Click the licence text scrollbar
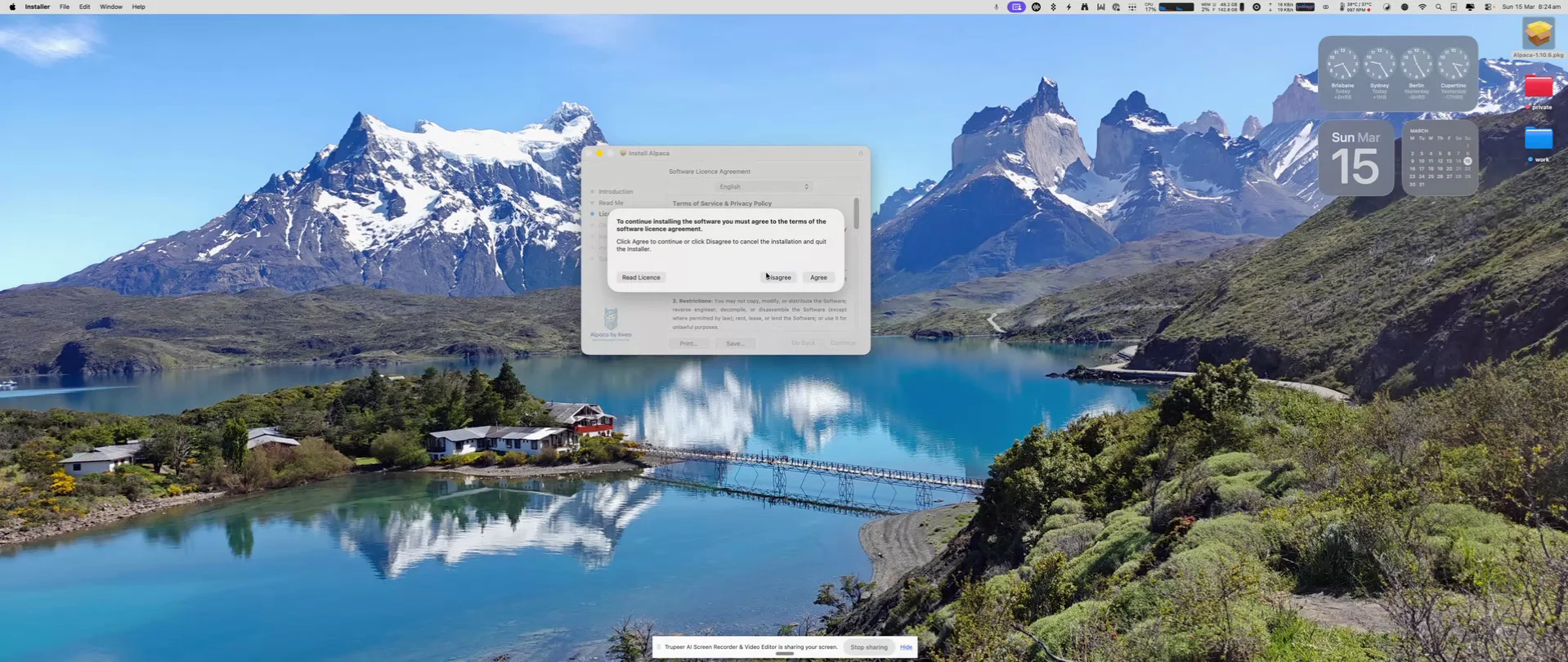 pos(856,213)
